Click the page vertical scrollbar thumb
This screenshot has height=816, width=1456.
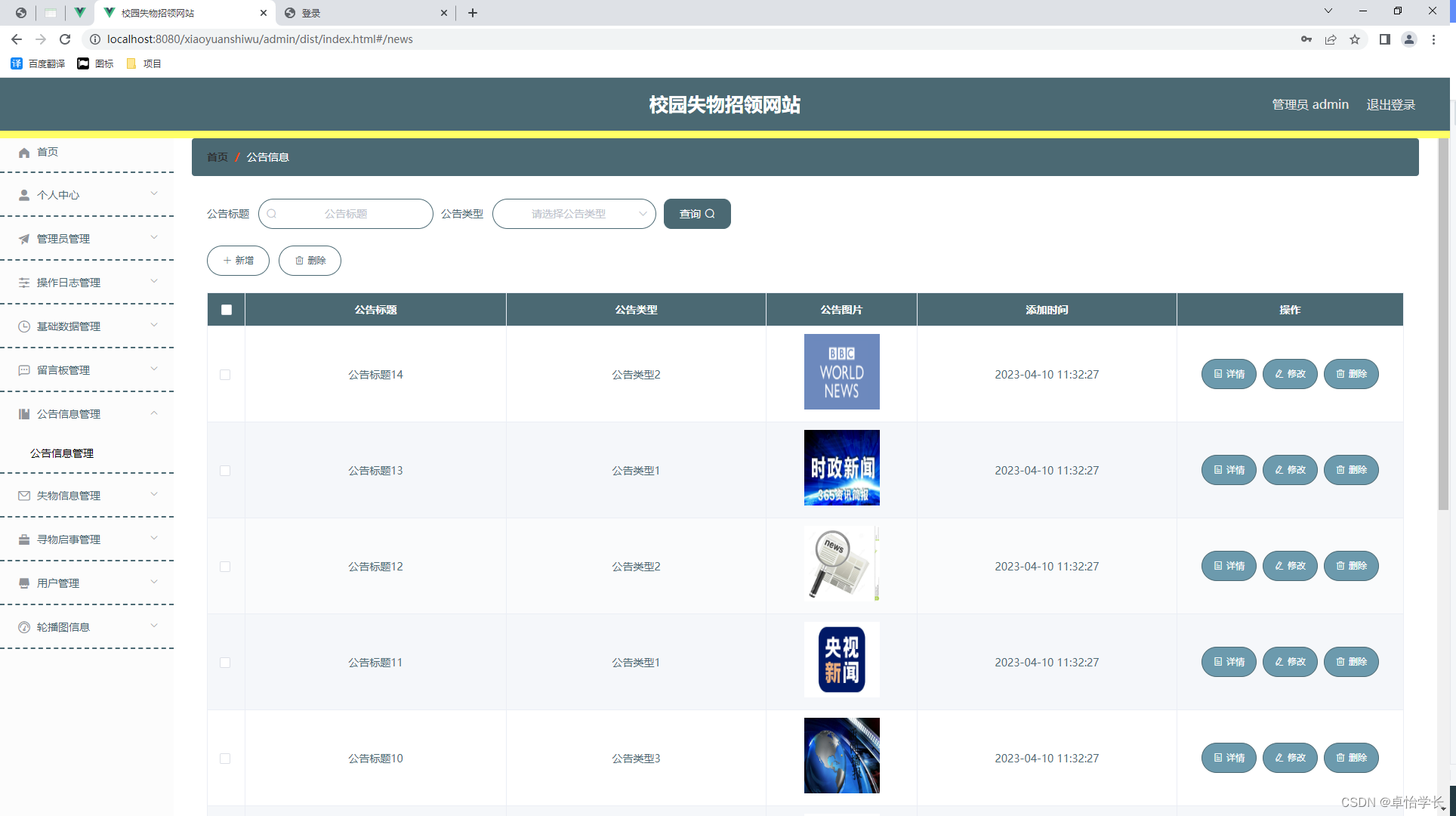(x=1443, y=325)
